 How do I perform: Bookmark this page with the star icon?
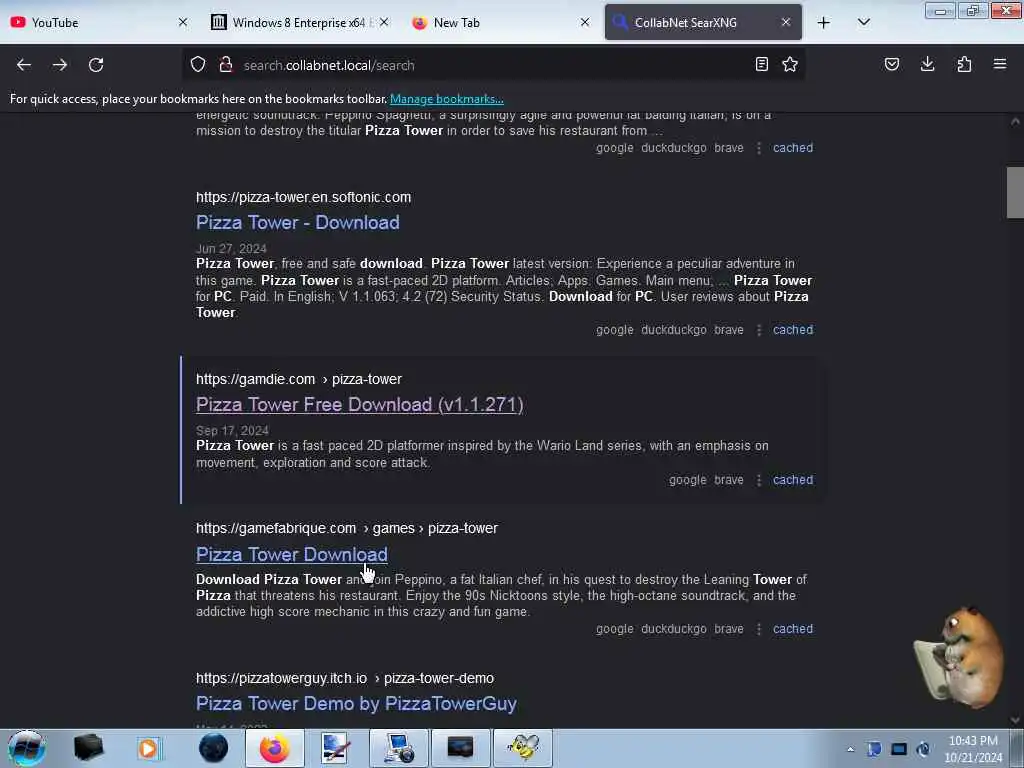pos(790,64)
